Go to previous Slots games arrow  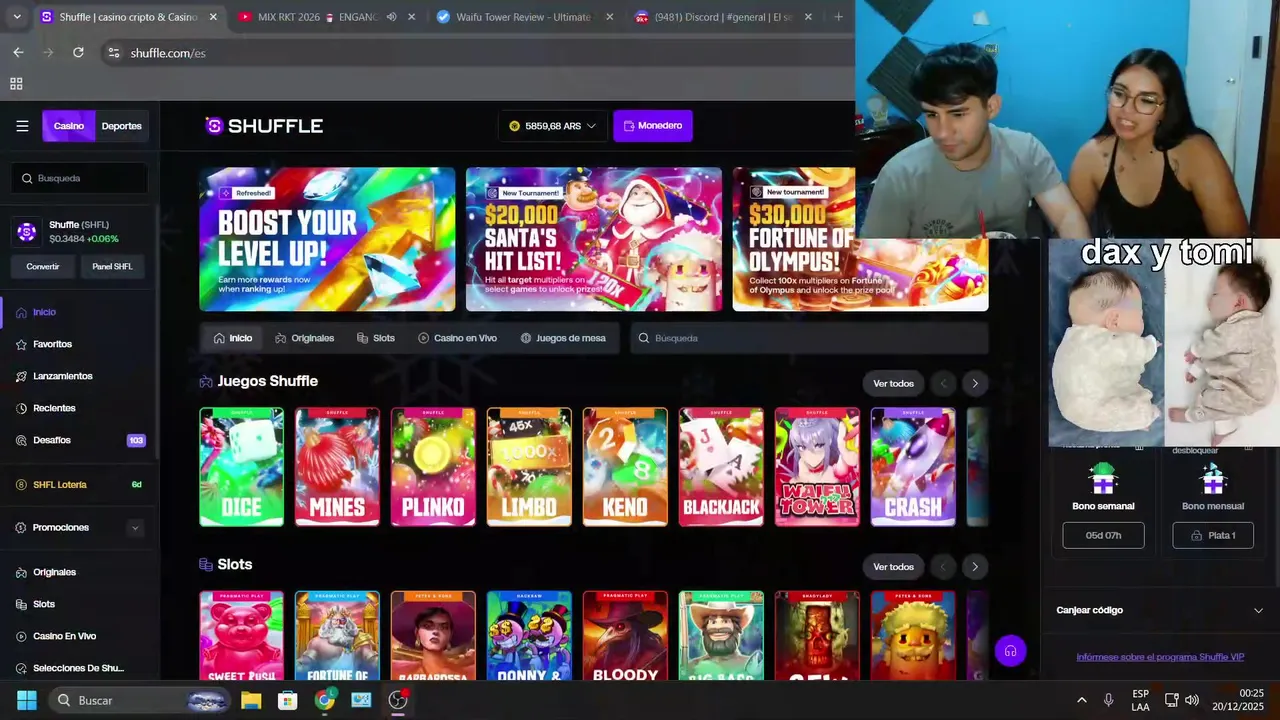(x=943, y=567)
